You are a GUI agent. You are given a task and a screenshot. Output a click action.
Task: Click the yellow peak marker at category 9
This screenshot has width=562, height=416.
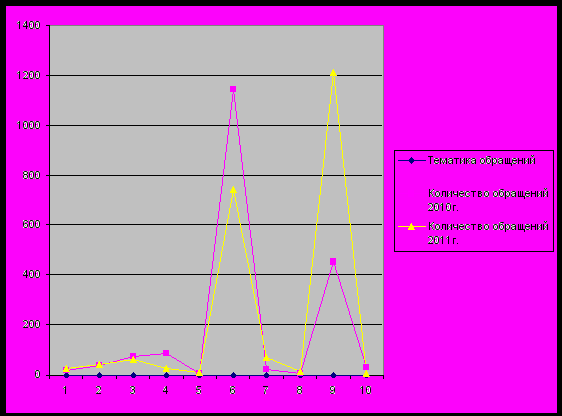click(x=333, y=73)
